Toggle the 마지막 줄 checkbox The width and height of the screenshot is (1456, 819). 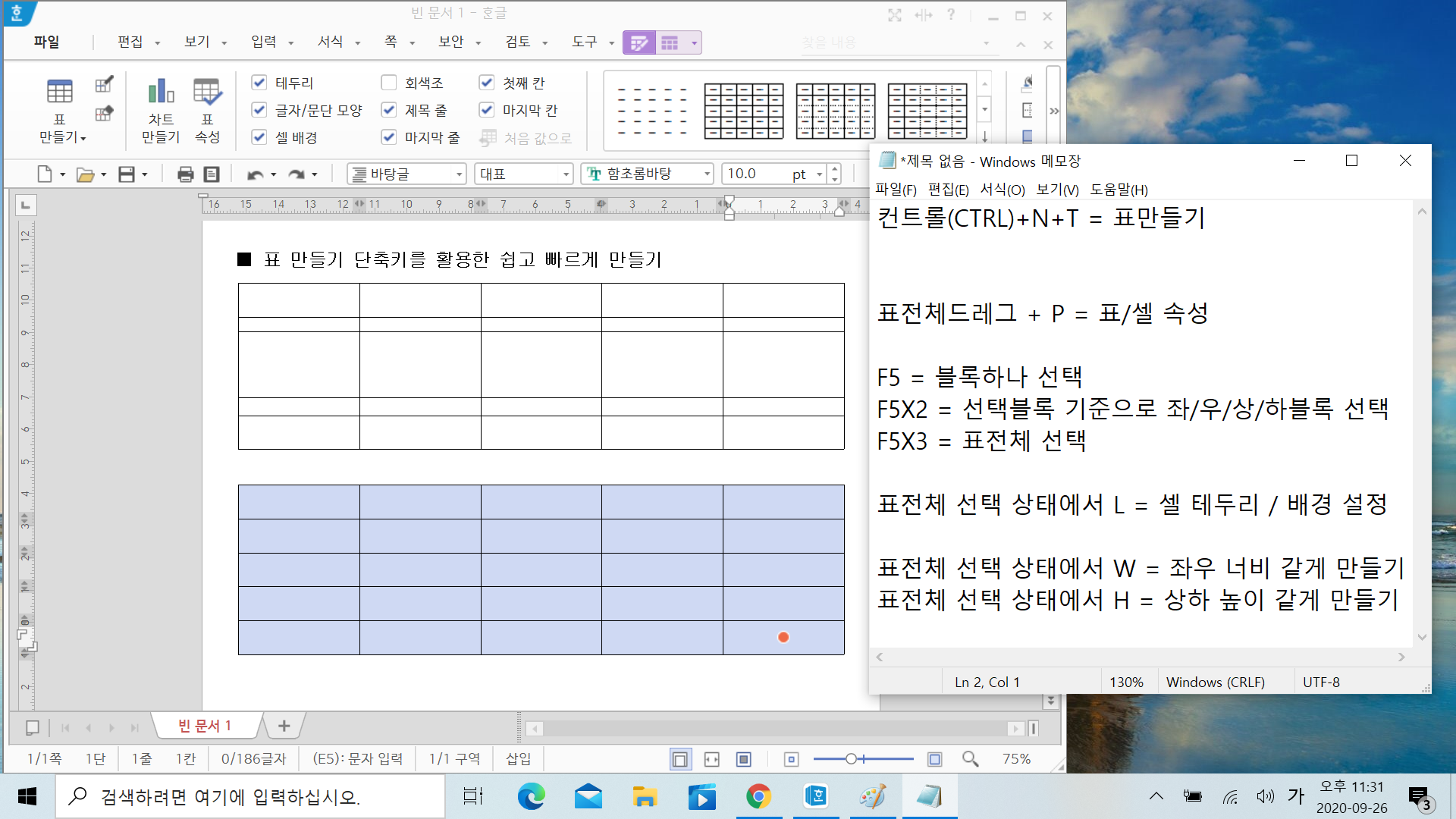pos(389,137)
